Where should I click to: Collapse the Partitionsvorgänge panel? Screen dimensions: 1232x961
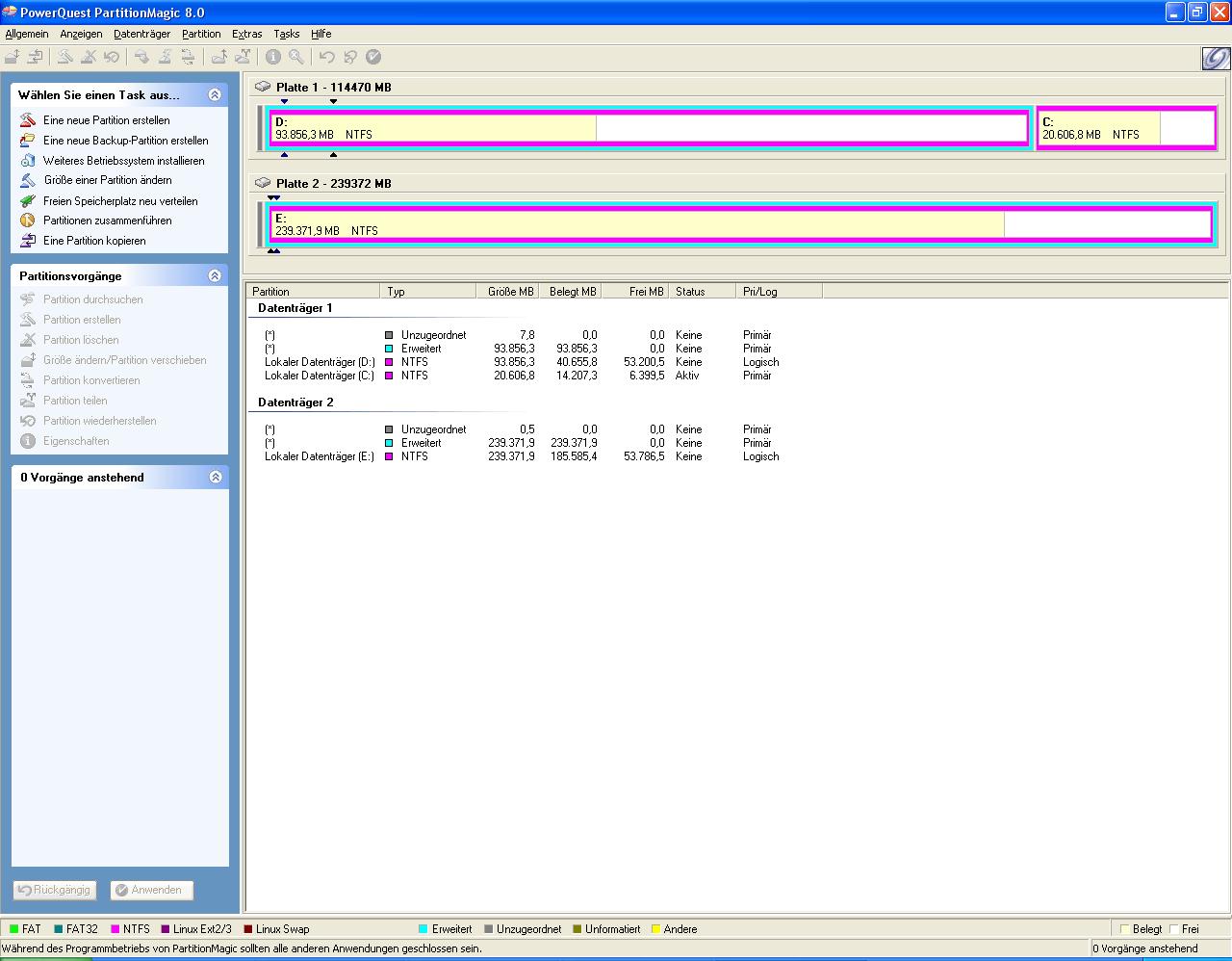(x=215, y=275)
